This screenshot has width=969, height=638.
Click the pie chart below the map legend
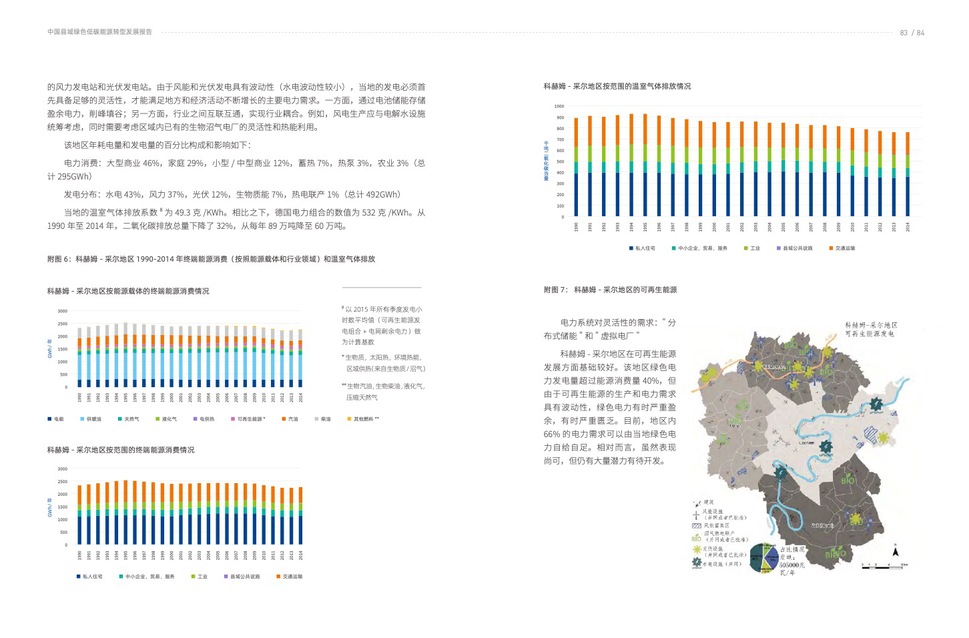(764, 558)
